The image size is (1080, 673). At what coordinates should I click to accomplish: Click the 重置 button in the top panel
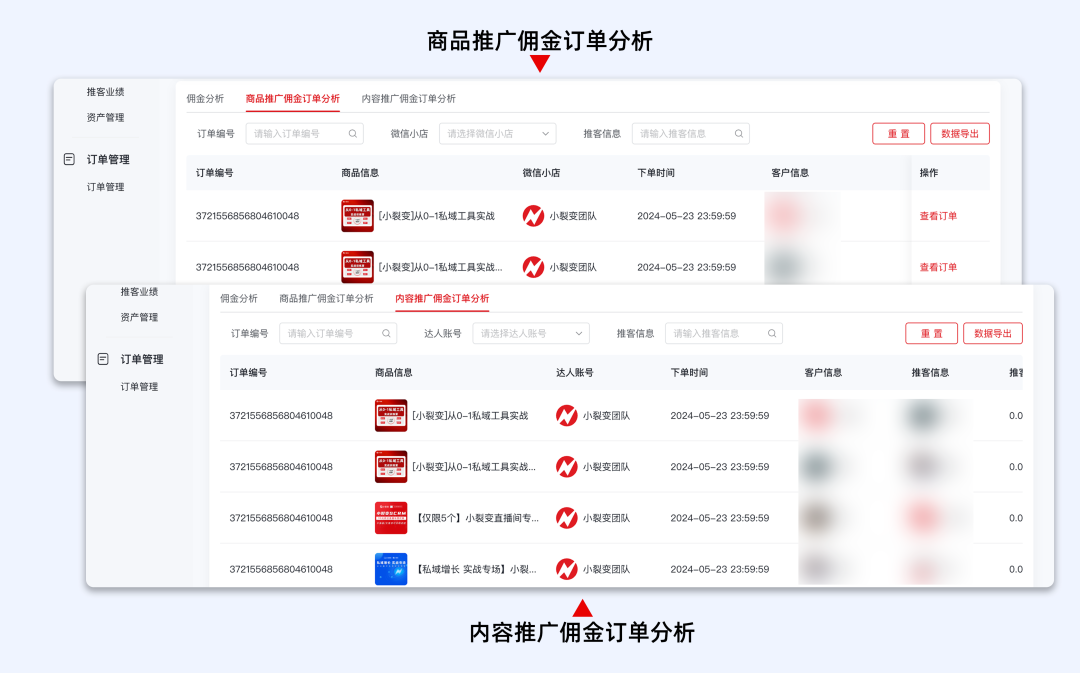click(898, 133)
